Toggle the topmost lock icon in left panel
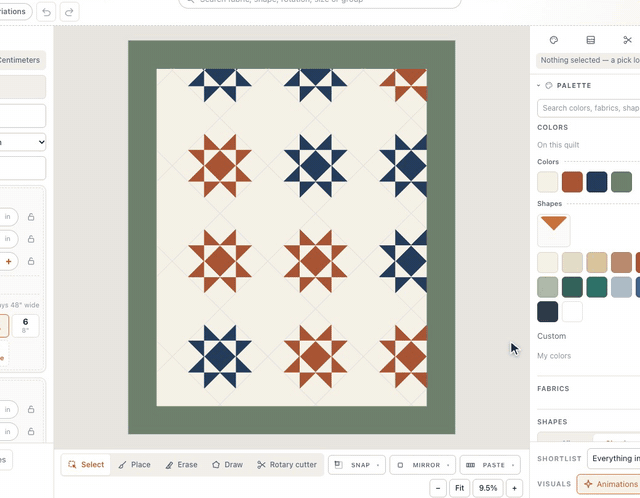 coord(31,217)
